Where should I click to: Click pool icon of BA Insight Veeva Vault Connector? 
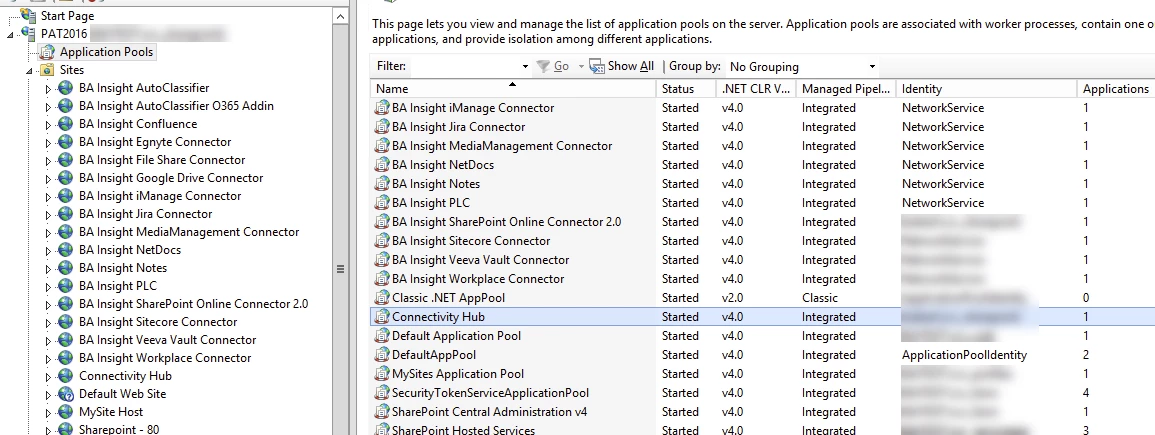pyautogui.click(x=382, y=260)
